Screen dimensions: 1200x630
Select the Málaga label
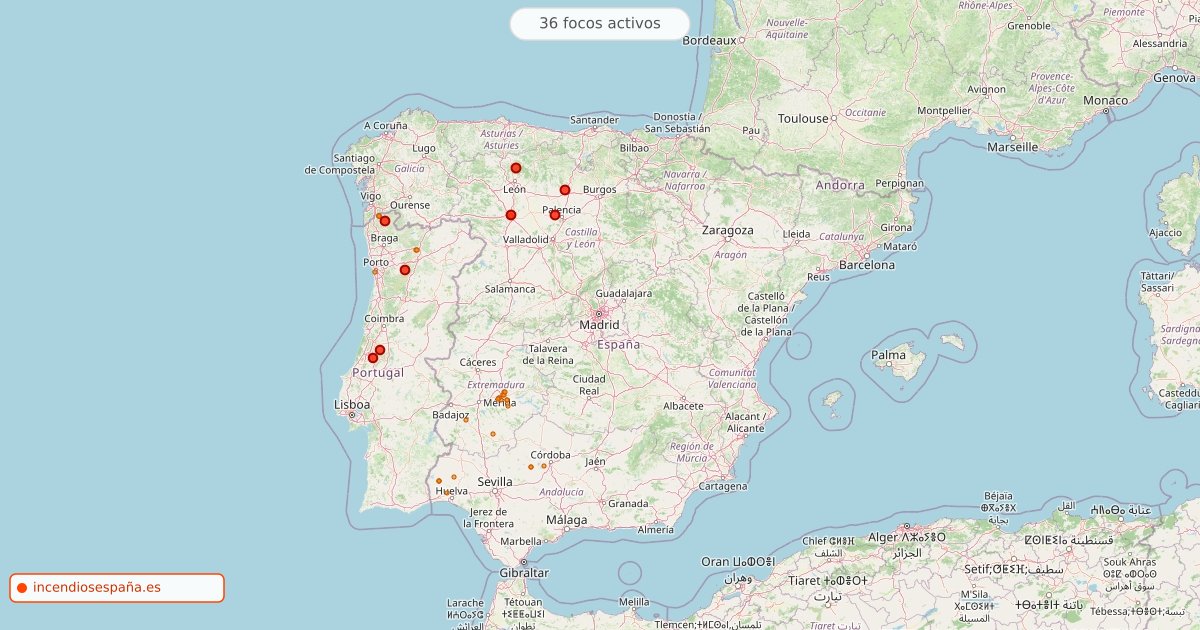567,521
